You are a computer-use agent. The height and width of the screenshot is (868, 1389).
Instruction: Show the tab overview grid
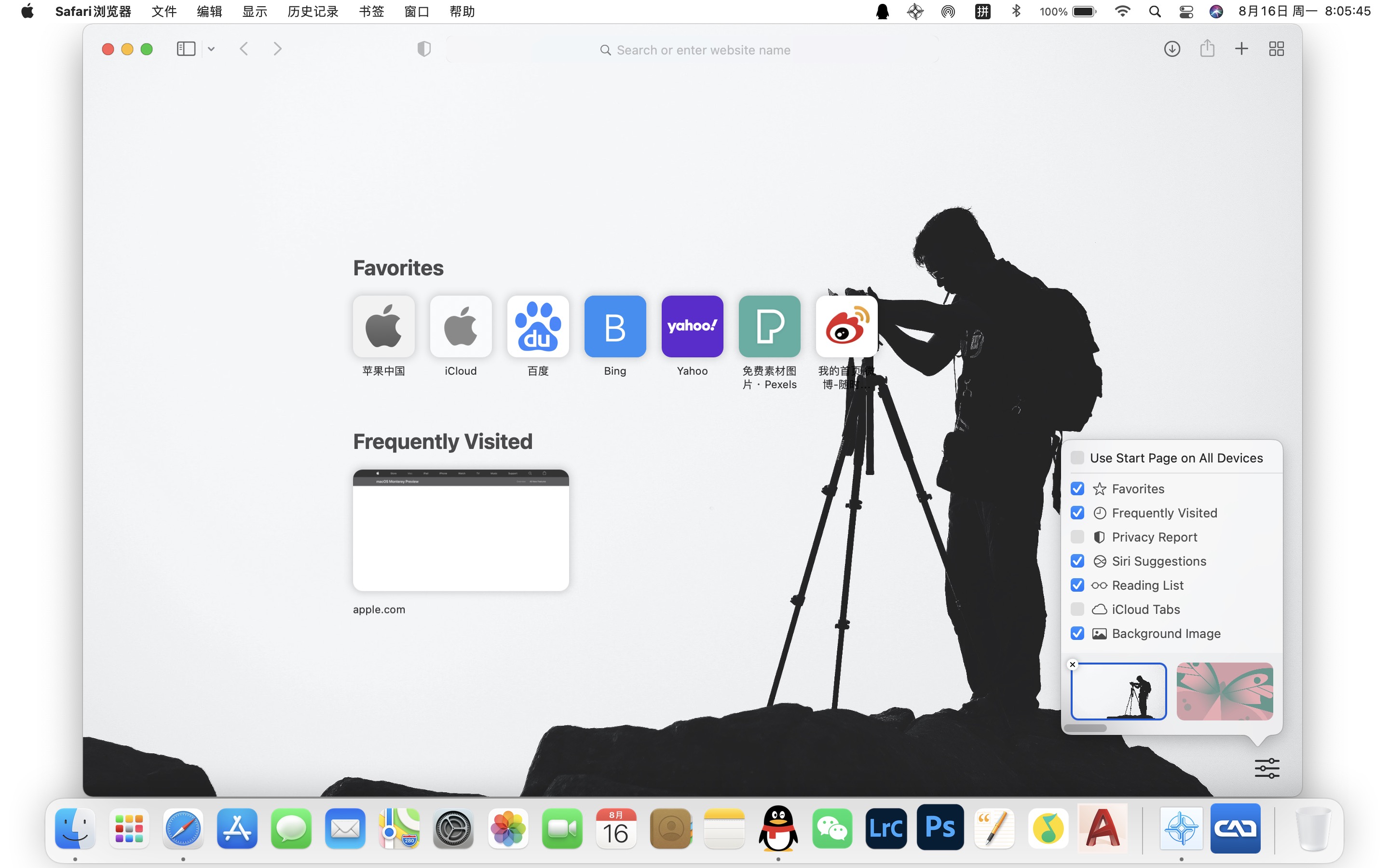click(x=1276, y=49)
